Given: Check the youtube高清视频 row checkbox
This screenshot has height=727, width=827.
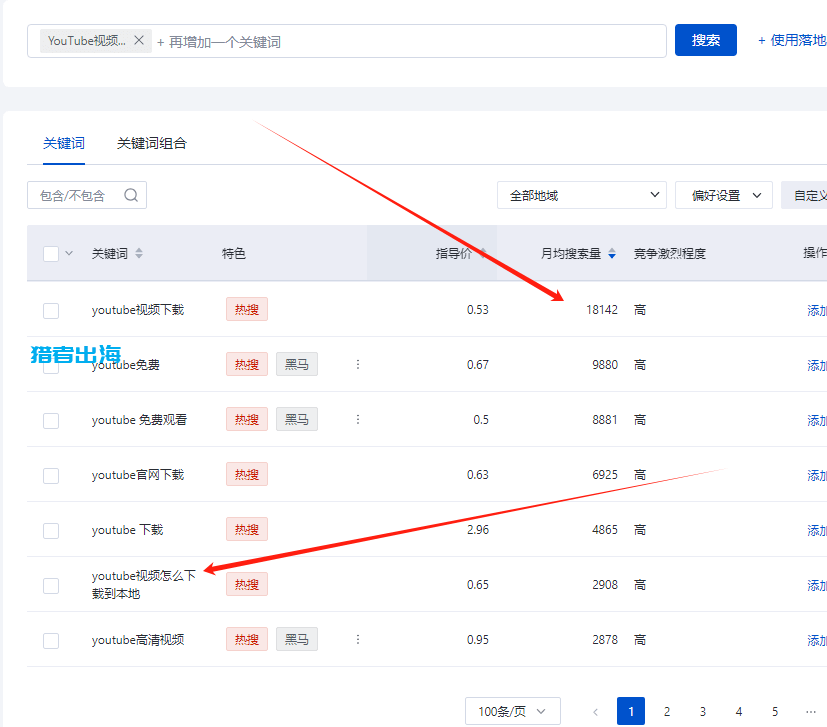Looking at the screenshot, I should click(x=51, y=641).
